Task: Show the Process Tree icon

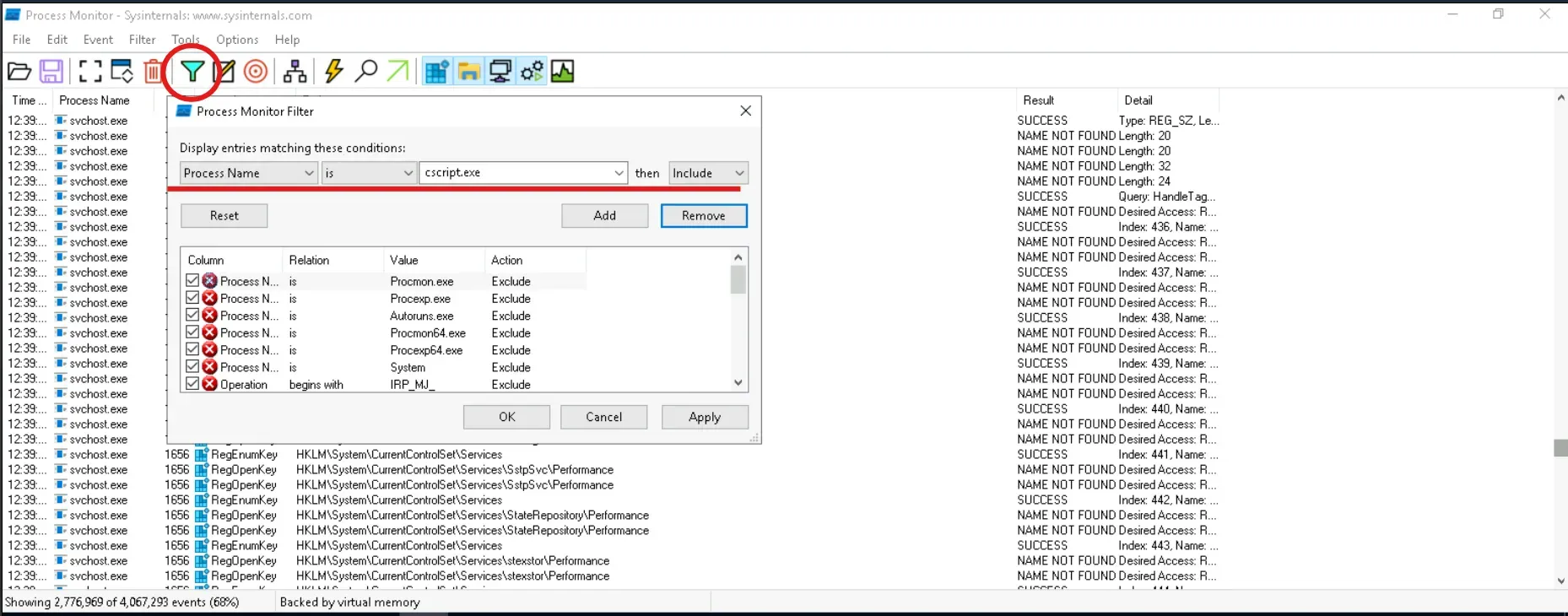Action: tap(295, 72)
